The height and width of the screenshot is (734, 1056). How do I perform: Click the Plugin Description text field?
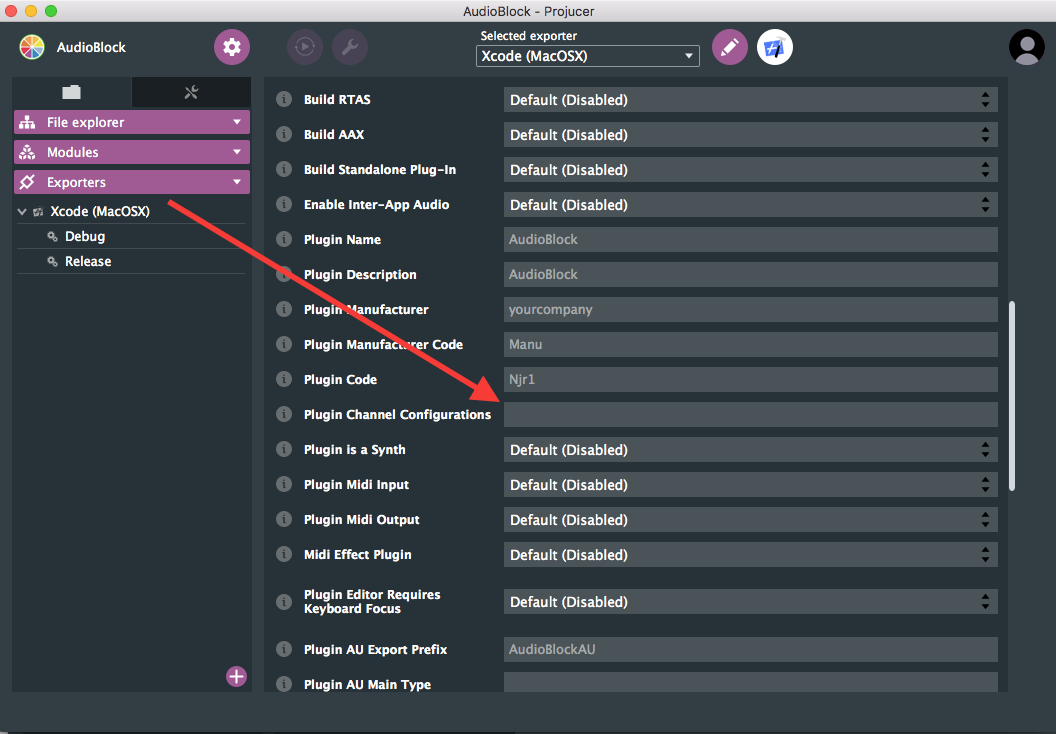750,275
